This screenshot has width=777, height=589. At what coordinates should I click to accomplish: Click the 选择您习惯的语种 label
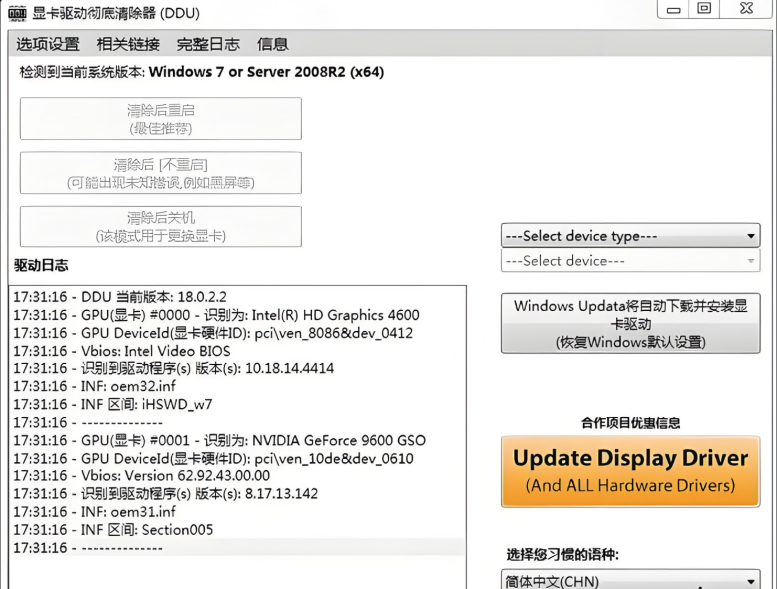pyautogui.click(x=562, y=554)
